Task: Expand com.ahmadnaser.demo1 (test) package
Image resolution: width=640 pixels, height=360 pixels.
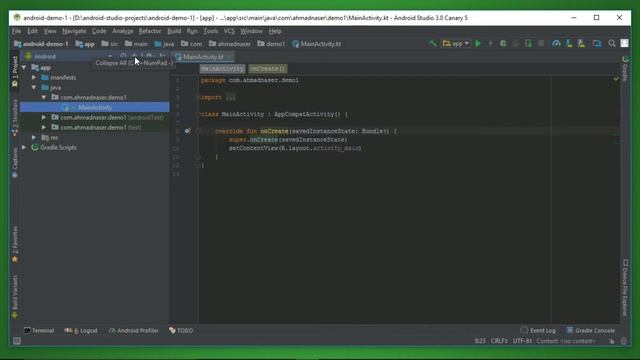Action: pyautogui.click(x=44, y=127)
